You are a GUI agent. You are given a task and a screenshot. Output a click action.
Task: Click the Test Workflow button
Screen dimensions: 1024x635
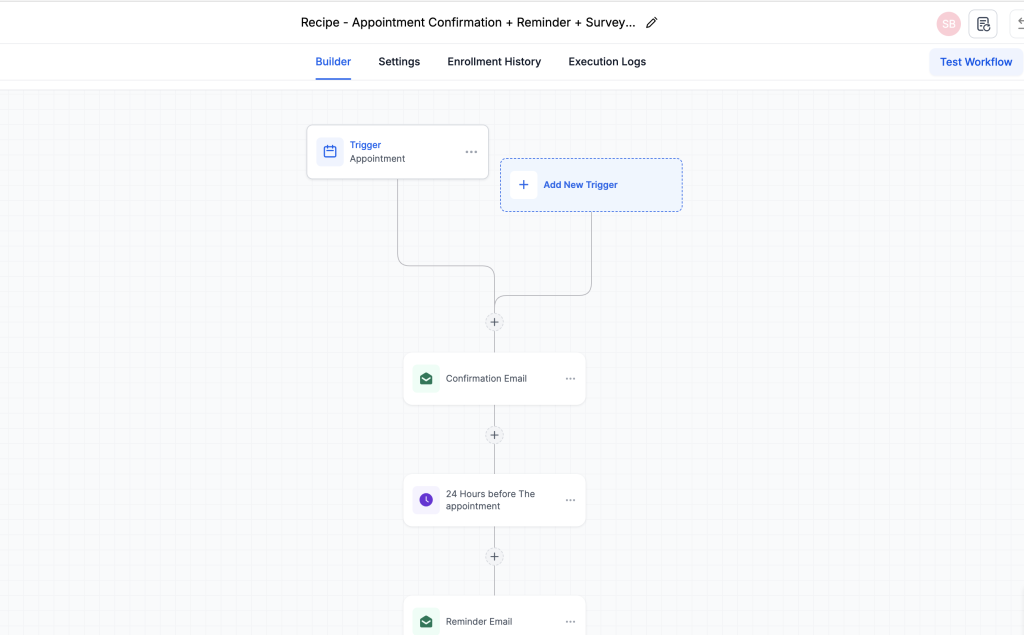[x=975, y=61]
